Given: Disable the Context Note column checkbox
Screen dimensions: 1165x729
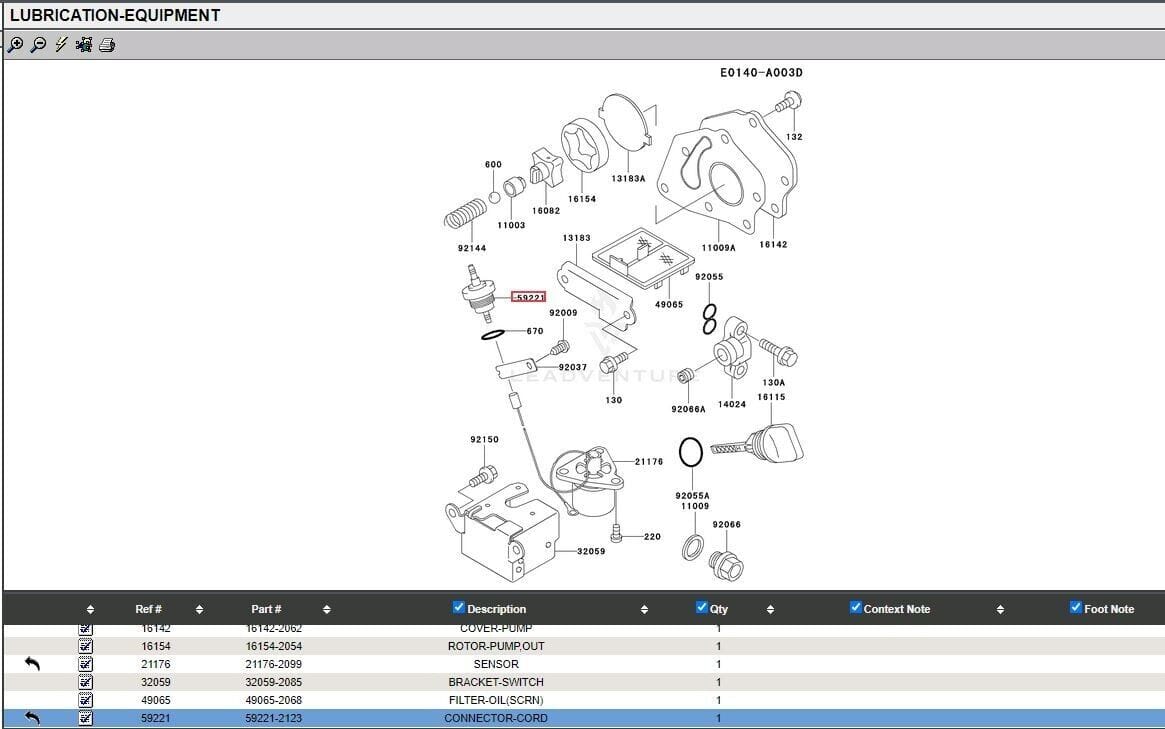Looking at the screenshot, I should coord(855,607).
